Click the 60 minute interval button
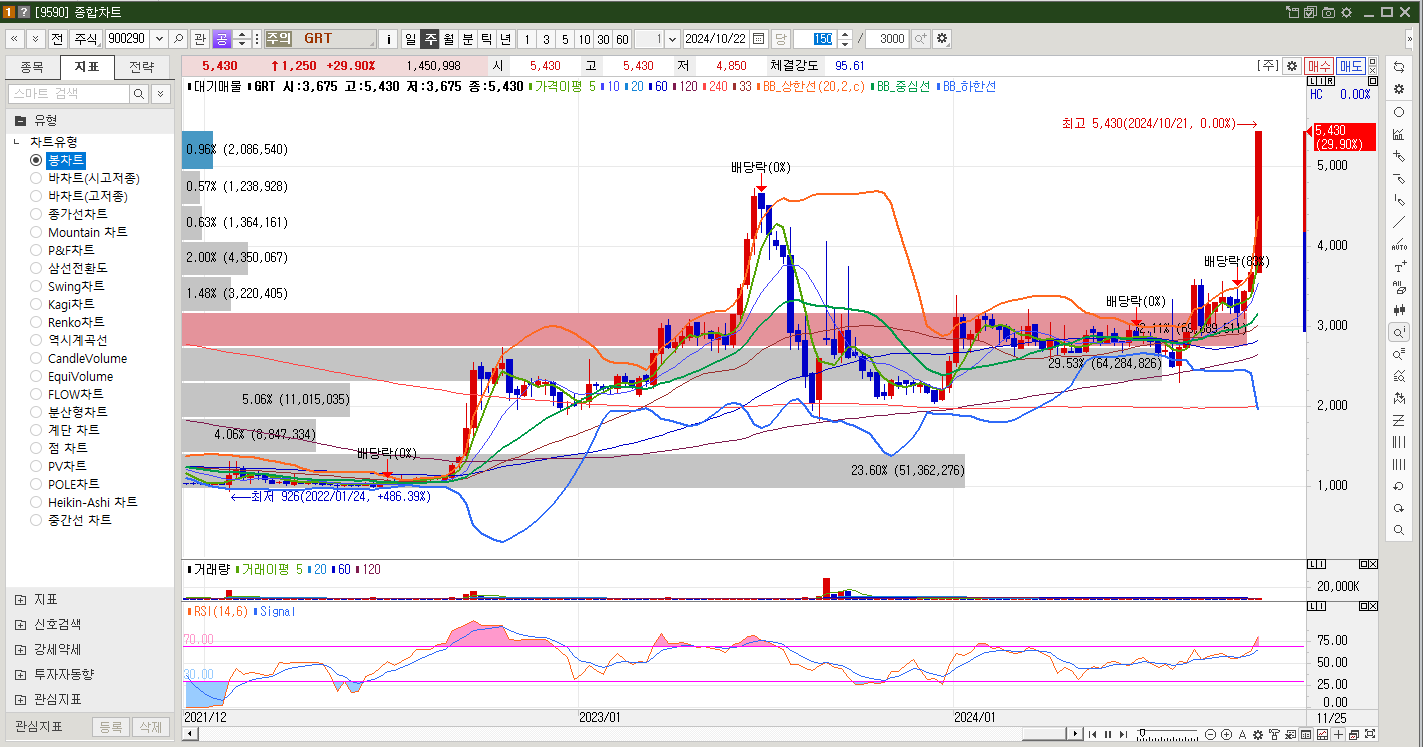This screenshot has width=1423, height=747. 622,39
